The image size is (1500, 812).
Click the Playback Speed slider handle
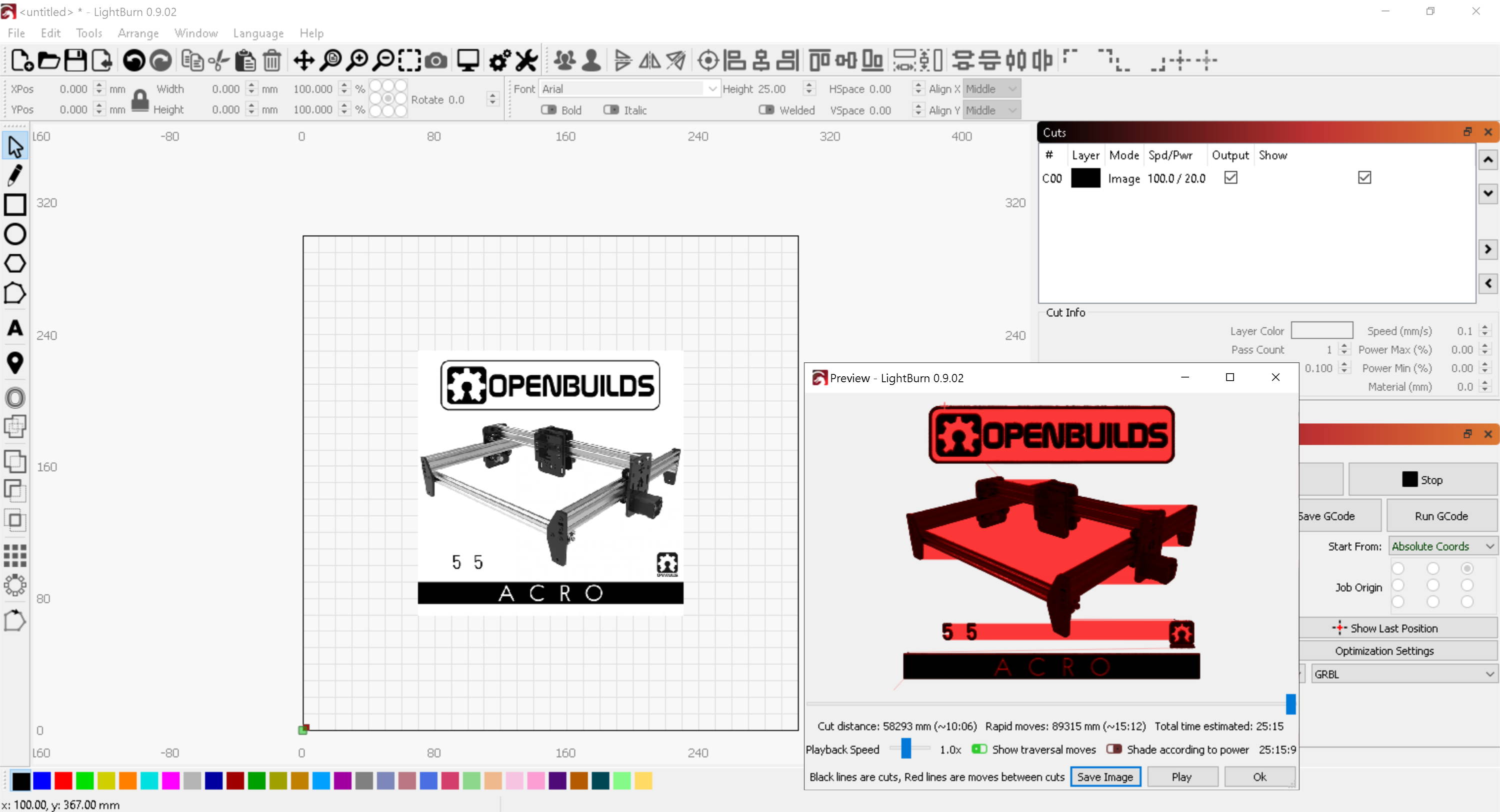pos(906,749)
